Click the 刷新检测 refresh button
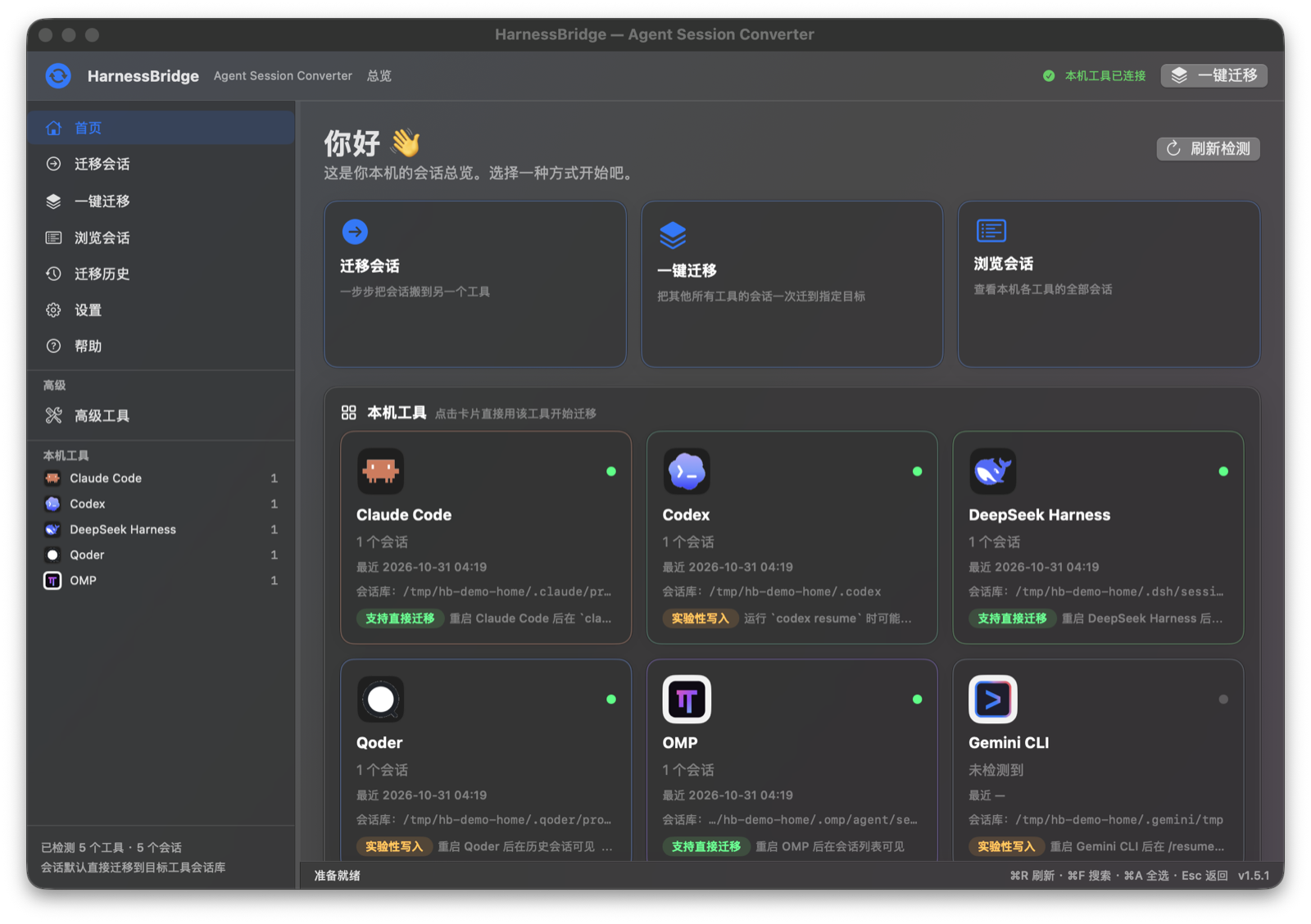 [1209, 148]
